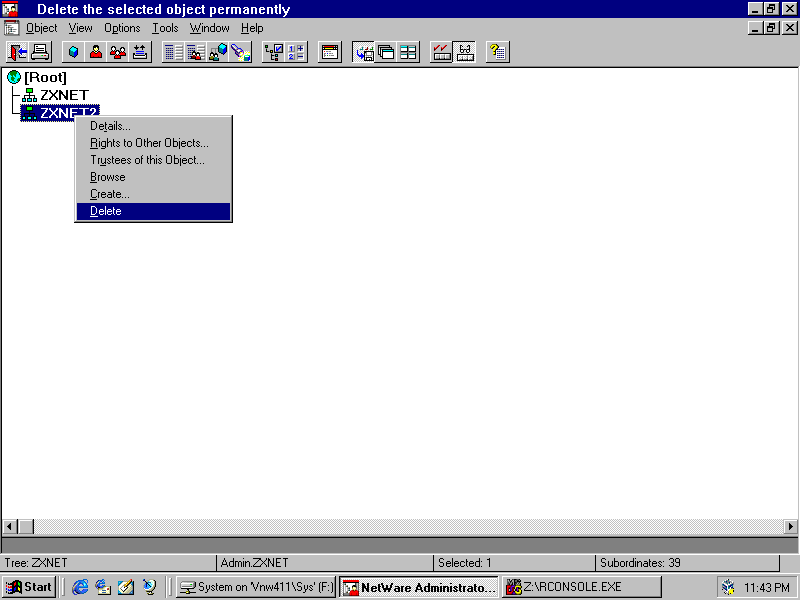Switch to Z:\RCONSOLE.EXE taskbar button

tap(581, 587)
